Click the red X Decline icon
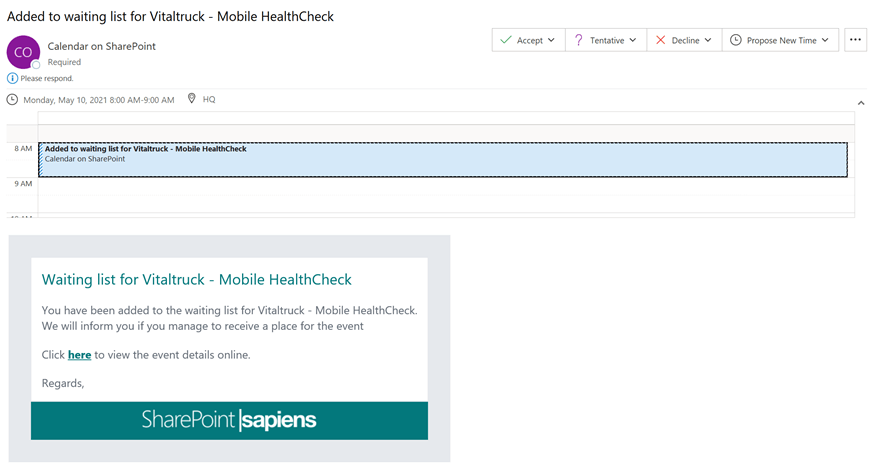The height and width of the screenshot is (472, 870). (660, 40)
